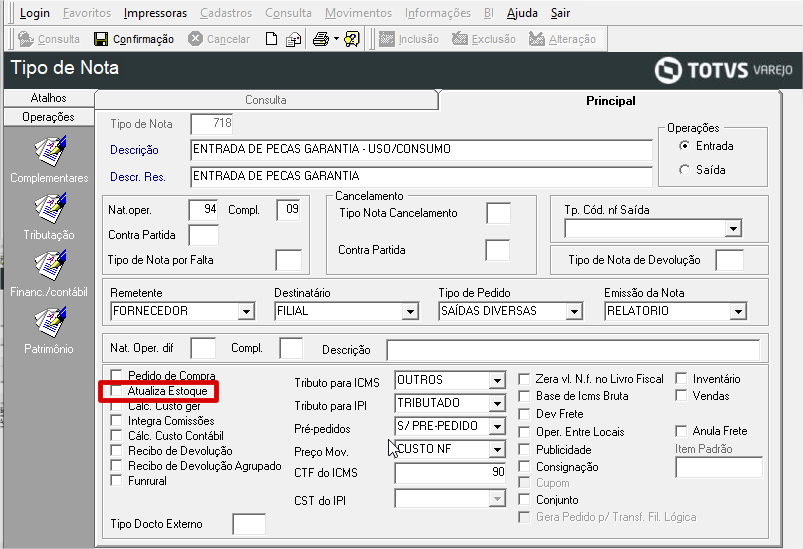The width and height of the screenshot is (803, 549).
Task: Toggle the Recibo de Devolução checkbox
Action: (x=117, y=451)
